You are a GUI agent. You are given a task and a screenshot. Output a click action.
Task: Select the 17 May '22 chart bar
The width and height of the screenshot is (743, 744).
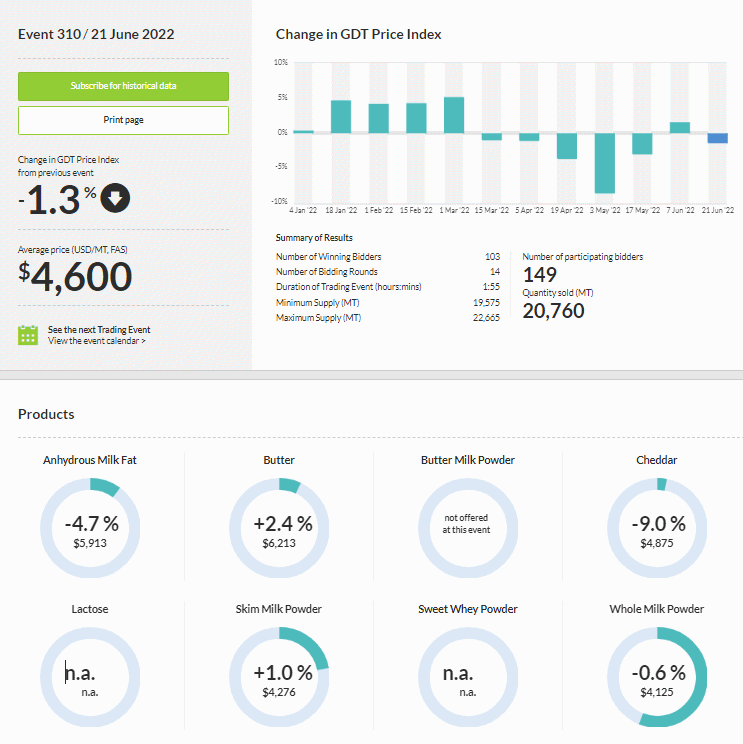coord(642,143)
